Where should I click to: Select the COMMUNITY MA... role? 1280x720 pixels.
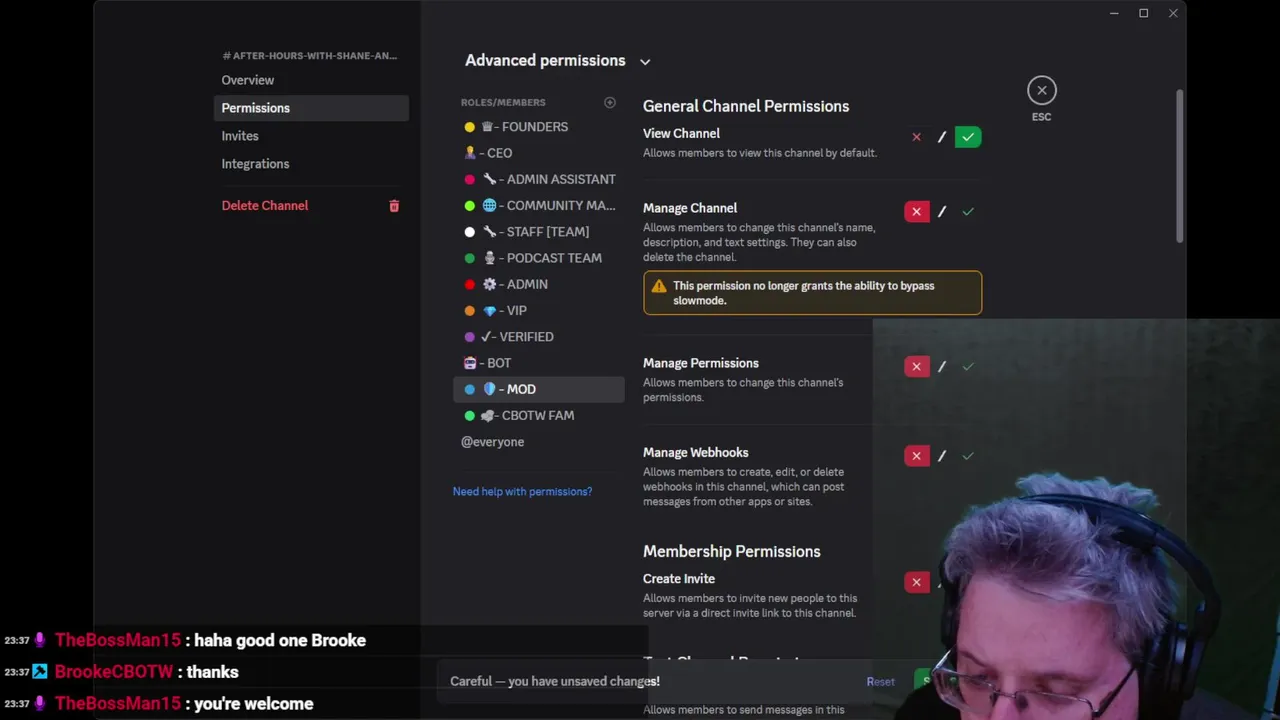[539, 205]
